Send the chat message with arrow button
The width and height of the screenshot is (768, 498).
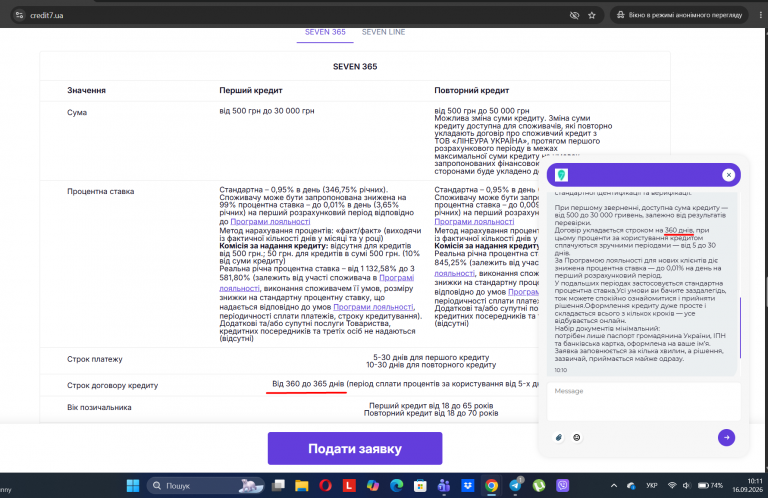point(726,437)
